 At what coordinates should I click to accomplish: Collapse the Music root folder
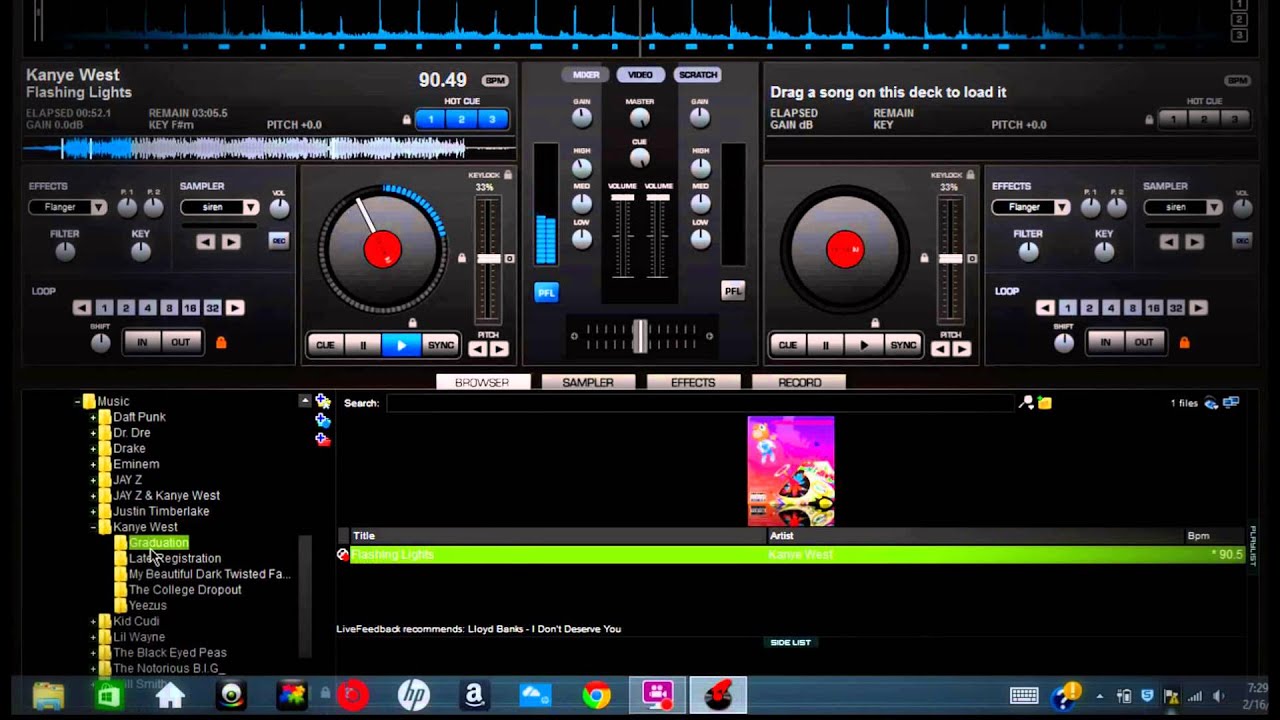(78, 401)
